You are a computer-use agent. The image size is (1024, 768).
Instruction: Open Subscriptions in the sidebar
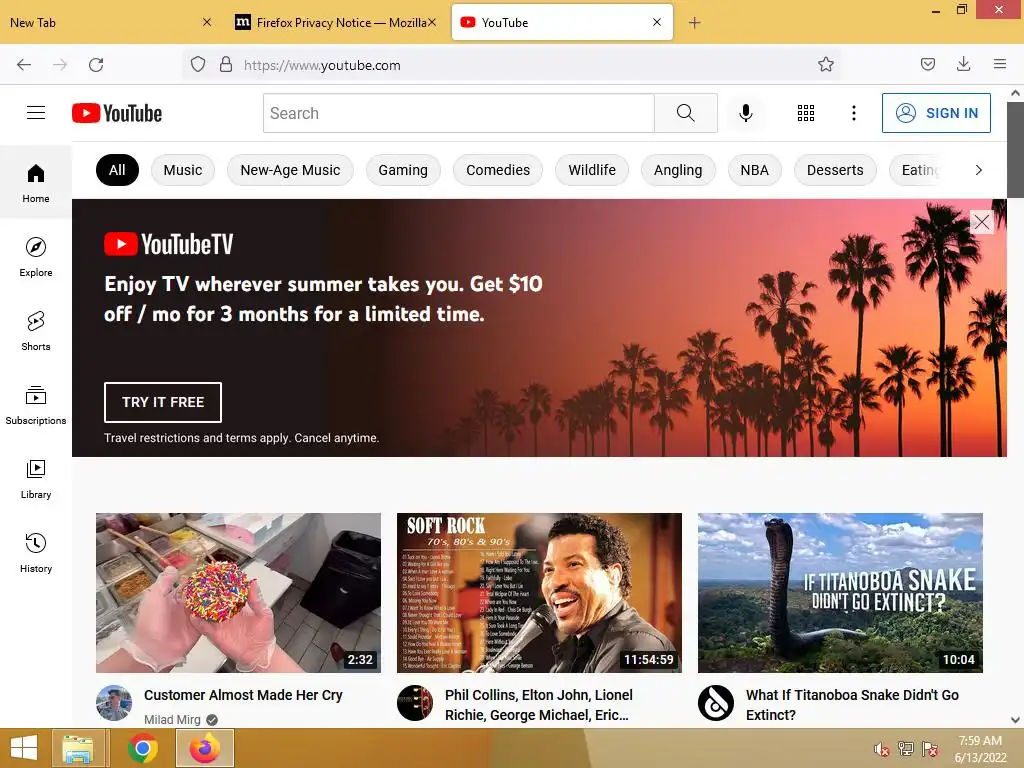coord(36,405)
